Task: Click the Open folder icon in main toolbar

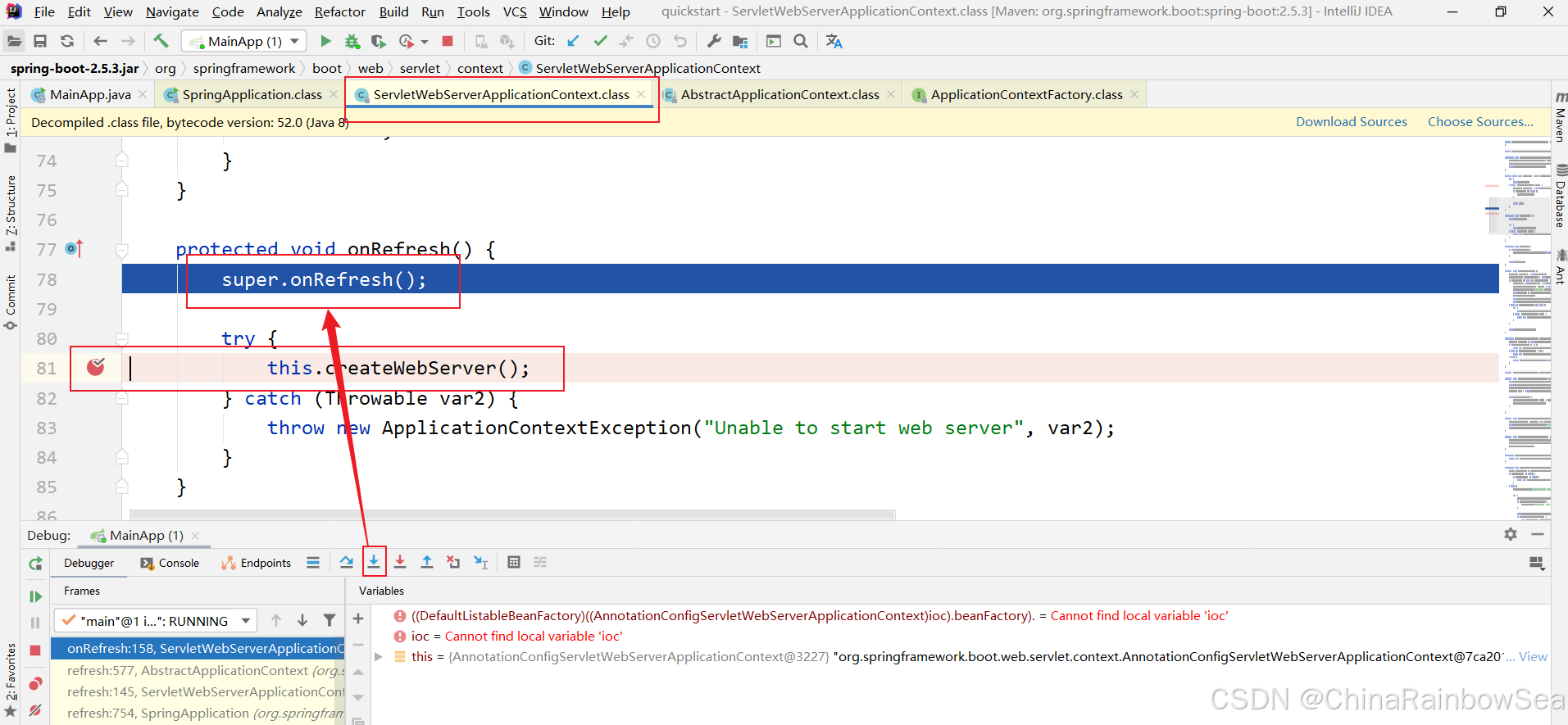Action: (x=14, y=41)
